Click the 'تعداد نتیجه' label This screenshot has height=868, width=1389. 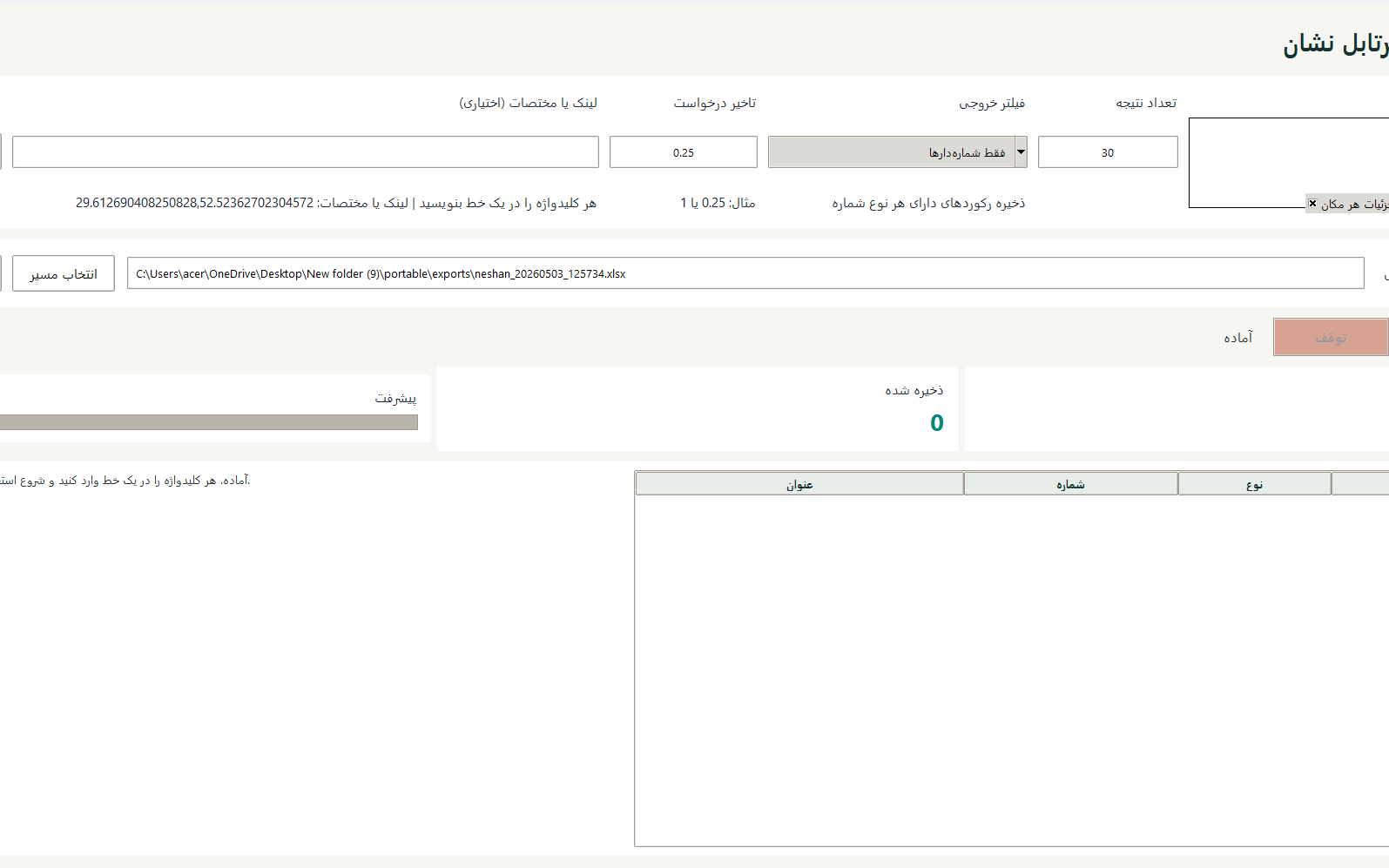(1146, 103)
